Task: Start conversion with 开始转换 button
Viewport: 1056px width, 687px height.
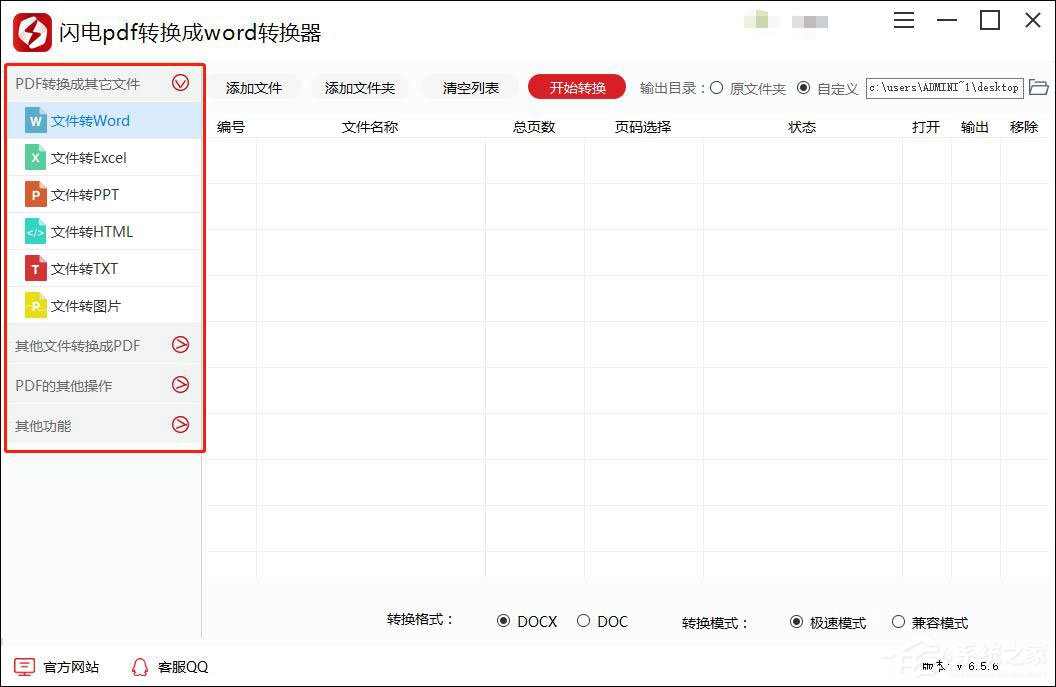Action: pyautogui.click(x=576, y=87)
